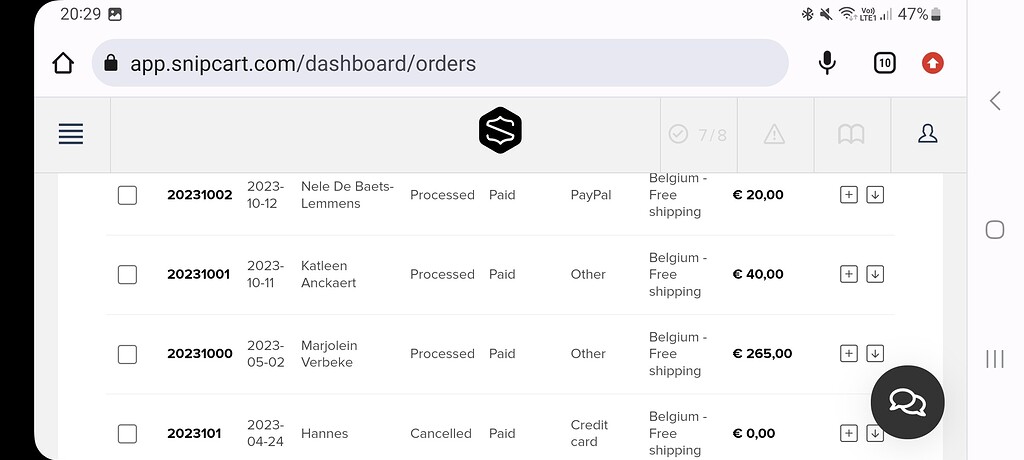Open the documentation book icon
The height and width of the screenshot is (460, 1024).
click(851, 134)
